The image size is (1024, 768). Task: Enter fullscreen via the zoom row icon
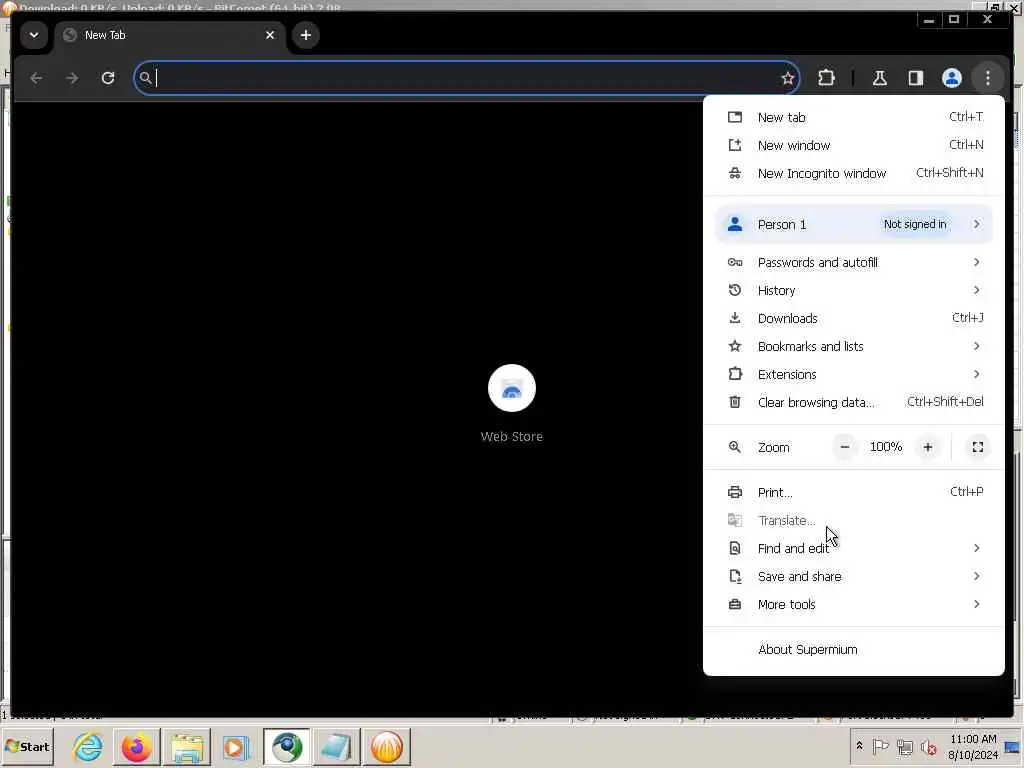978,447
